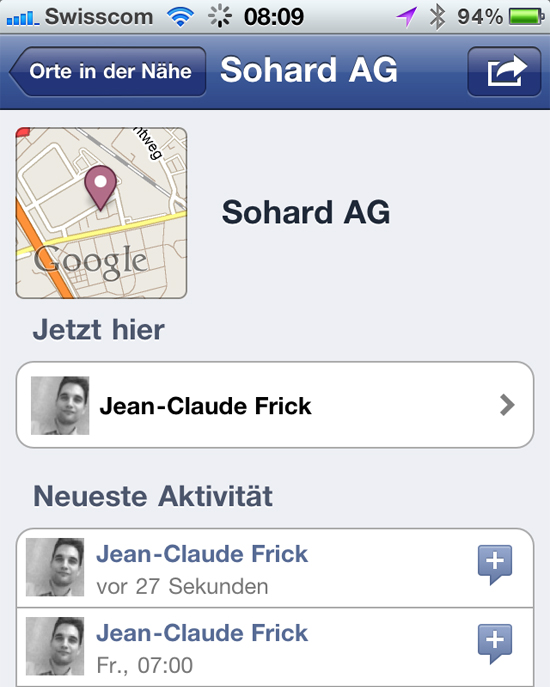This screenshot has height=687, width=550.
Task: Tap the battery indicator icon
Action: (526, 17)
